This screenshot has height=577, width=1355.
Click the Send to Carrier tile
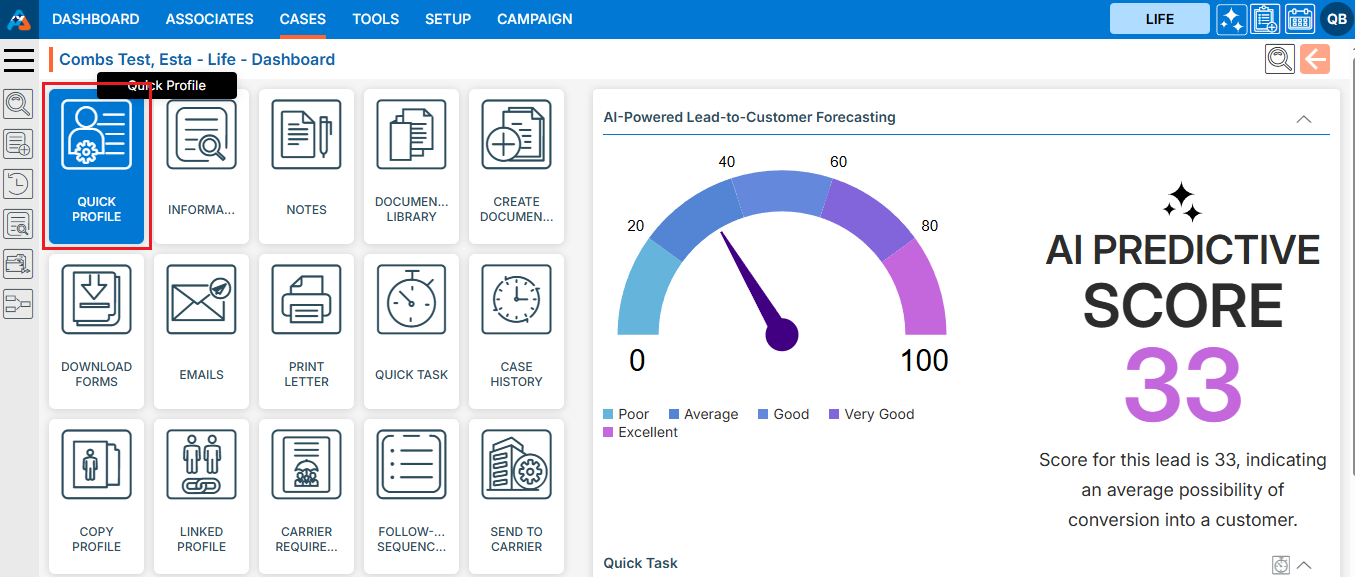click(x=516, y=496)
